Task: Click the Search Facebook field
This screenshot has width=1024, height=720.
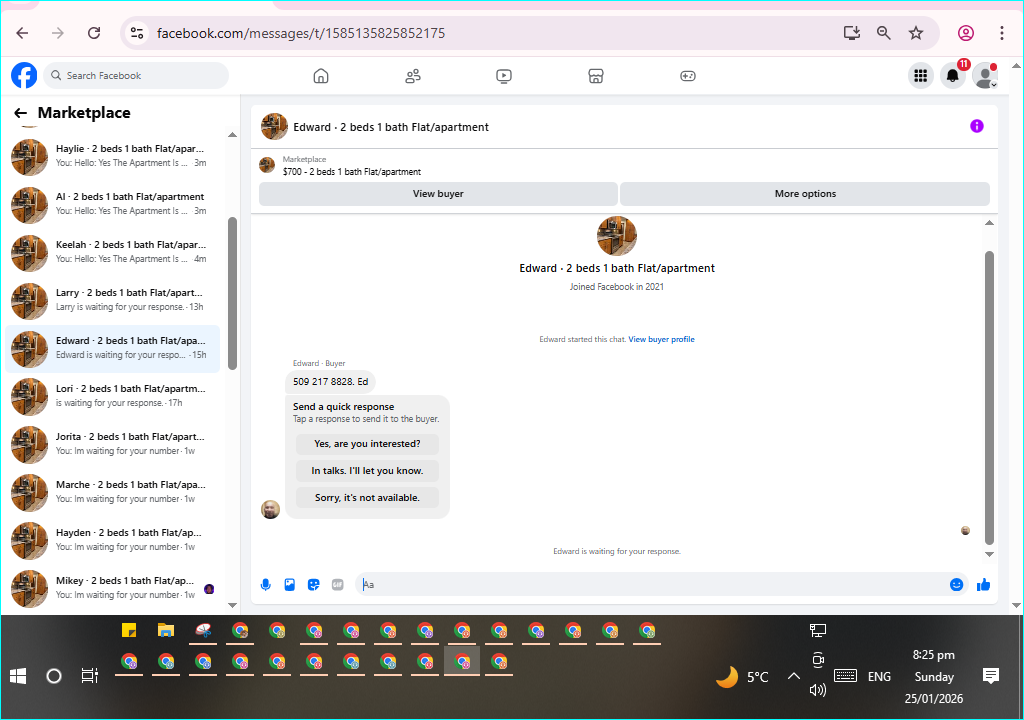Action: click(x=136, y=76)
